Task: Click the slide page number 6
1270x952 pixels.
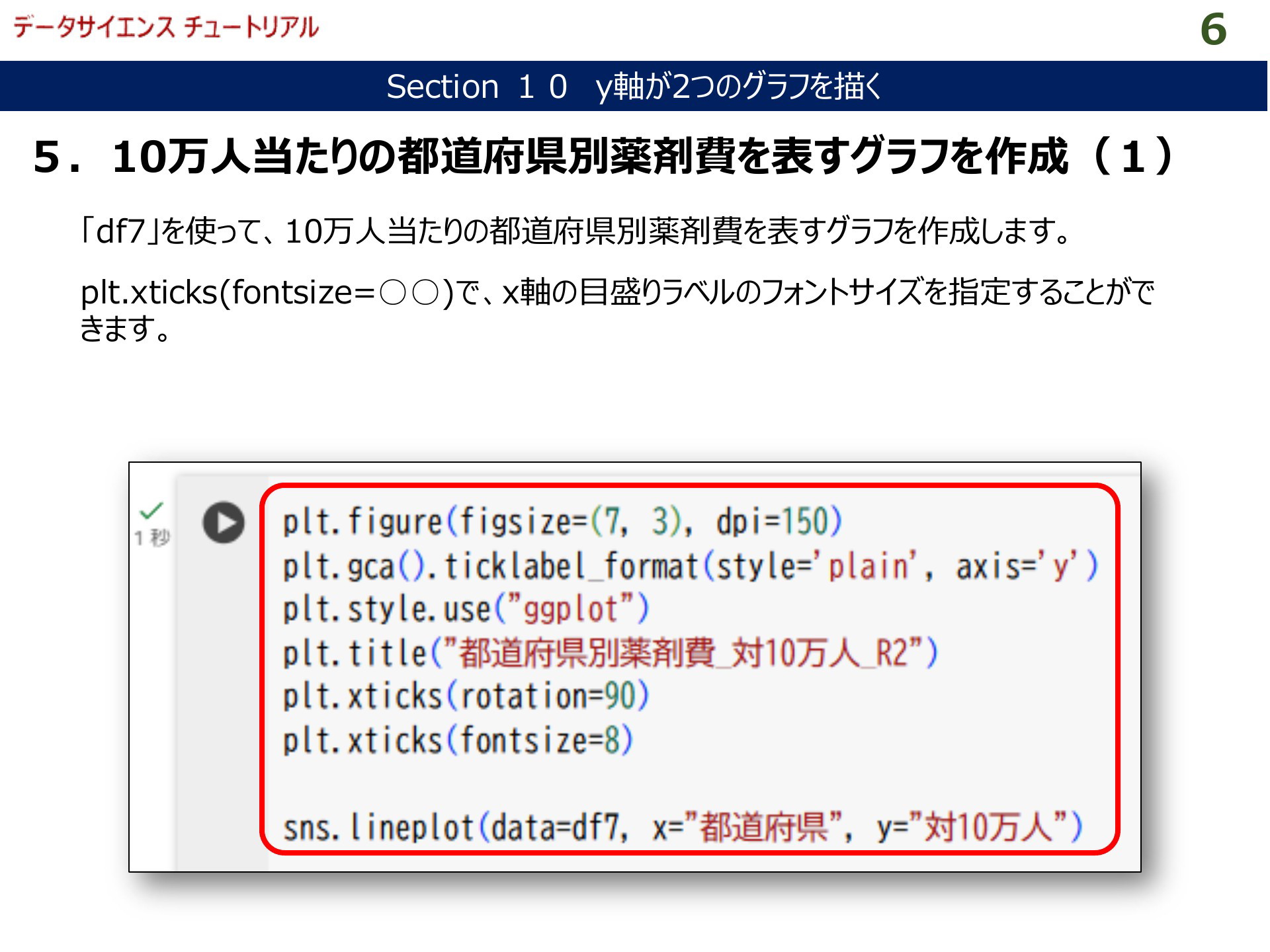Action: [x=1212, y=30]
